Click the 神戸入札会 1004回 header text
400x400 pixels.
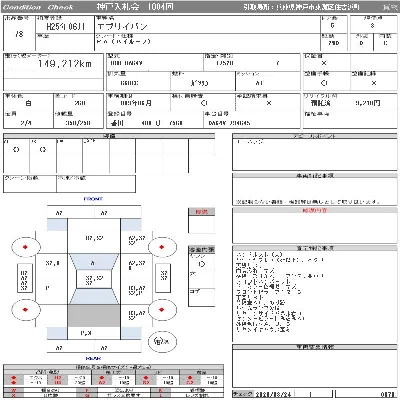pyautogui.click(x=135, y=7)
